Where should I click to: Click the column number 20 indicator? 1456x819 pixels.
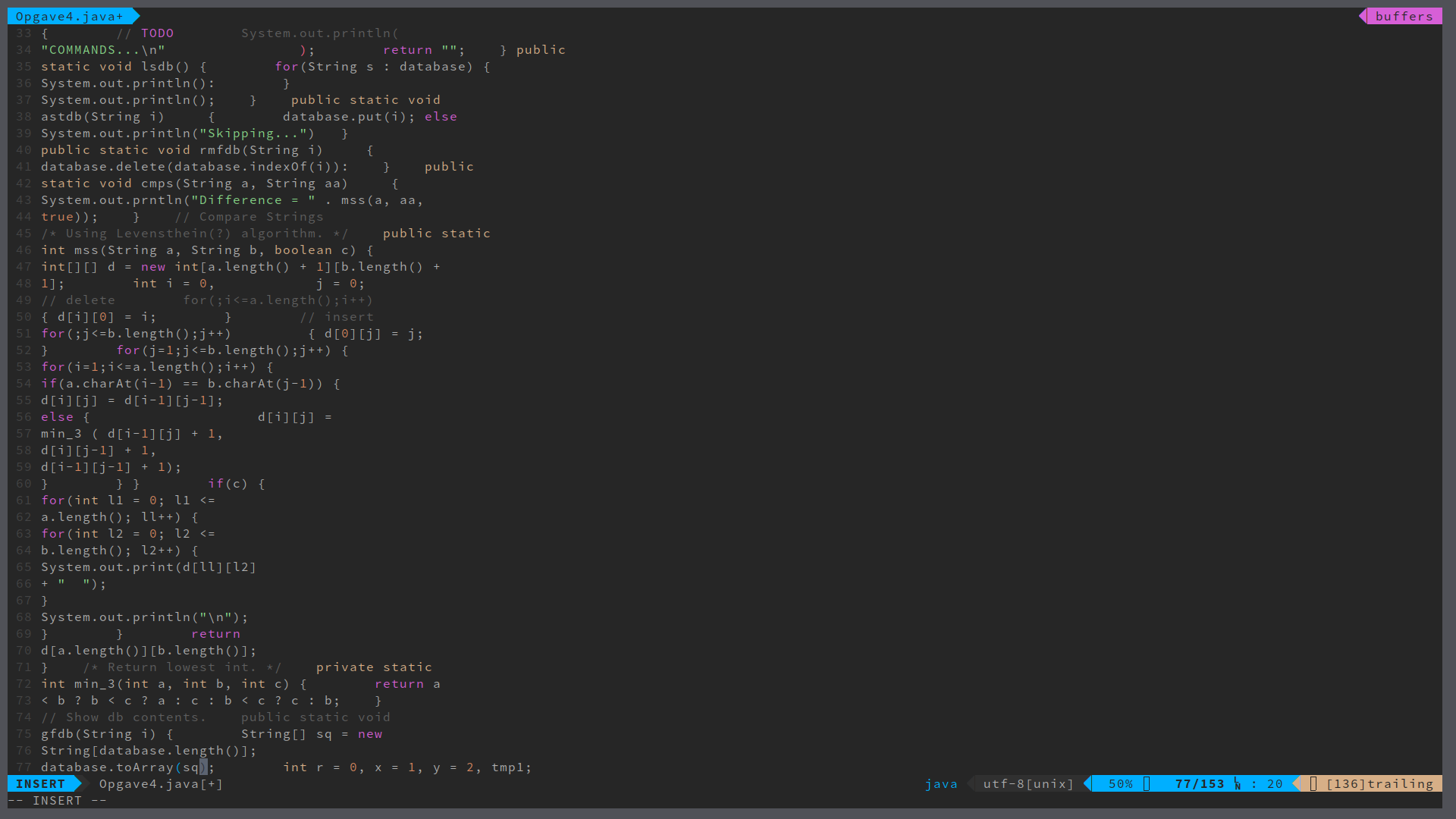click(x=1275, y=784)
